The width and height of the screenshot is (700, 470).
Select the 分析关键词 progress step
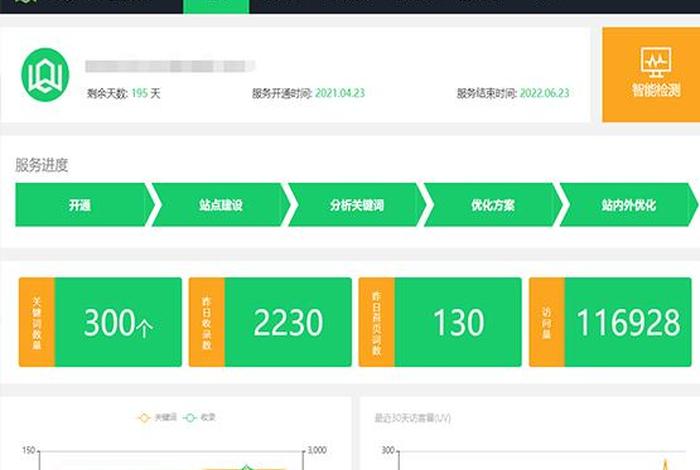click(357, 205)
